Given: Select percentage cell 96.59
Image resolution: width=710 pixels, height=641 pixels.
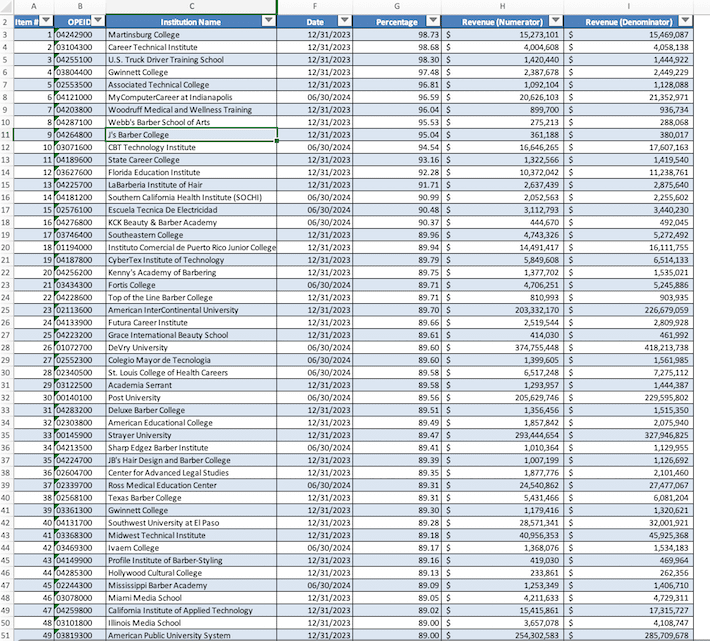Looking at the screenshot, I should click(397, 97).
